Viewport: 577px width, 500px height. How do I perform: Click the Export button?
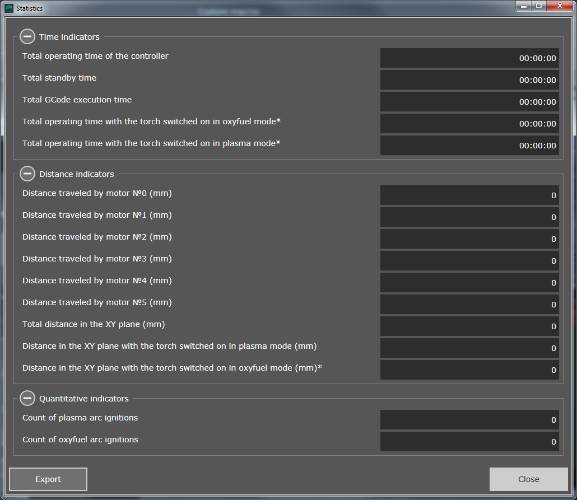tap(48, 479)
